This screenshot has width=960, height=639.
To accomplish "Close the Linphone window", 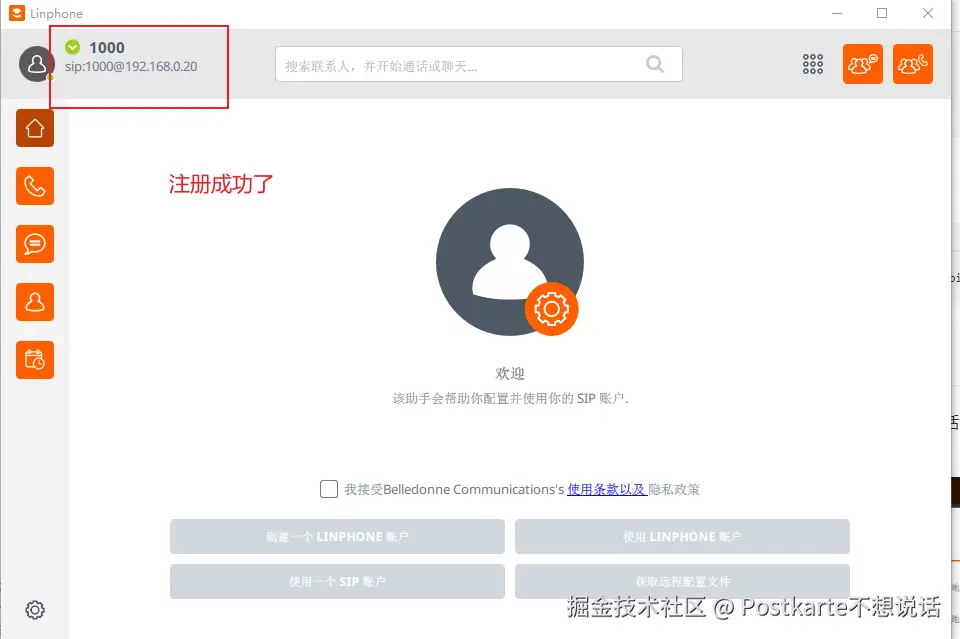I will tap(928, 13).
